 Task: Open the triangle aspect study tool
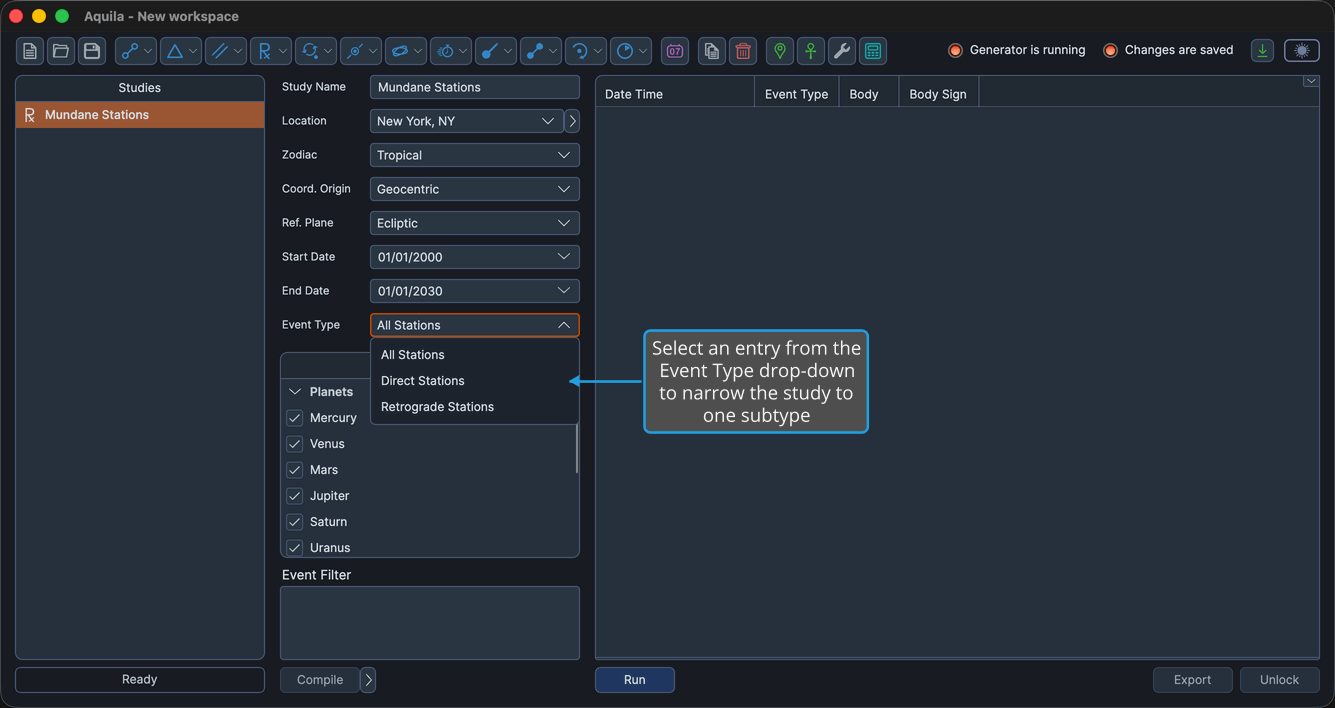click(x=181, y=51)
